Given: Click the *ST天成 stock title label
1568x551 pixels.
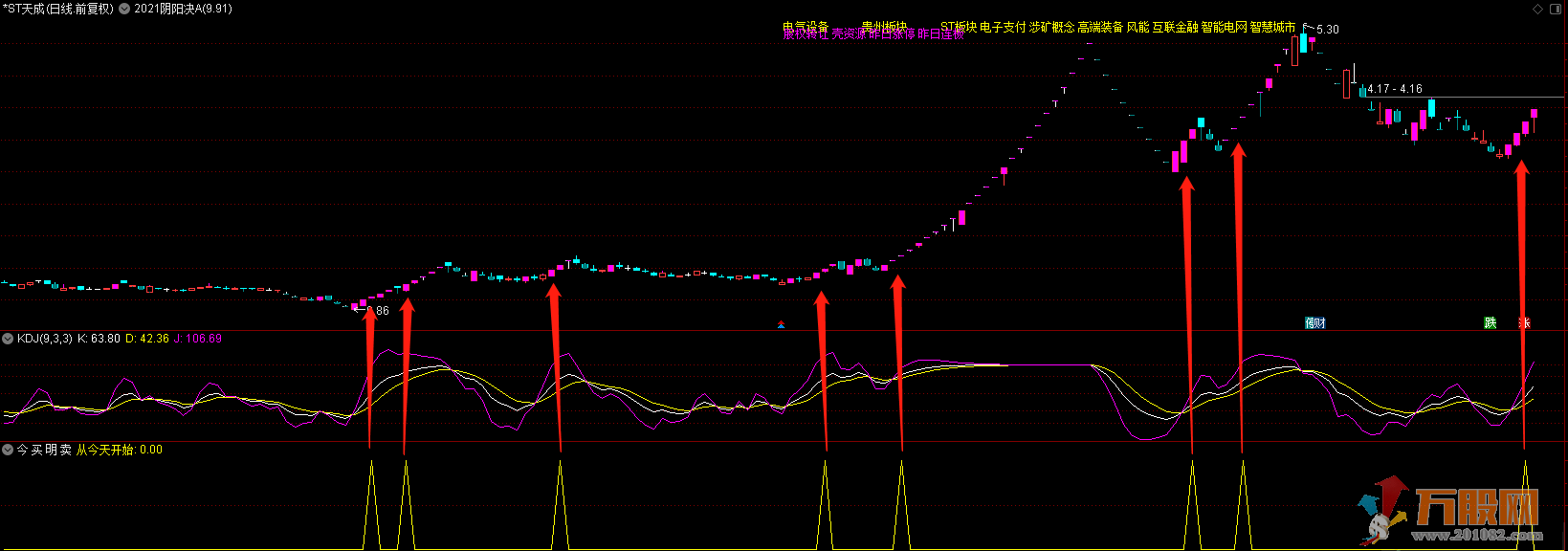Looking at the screenshot, I should pyautogui.click(x=58, y=9).
